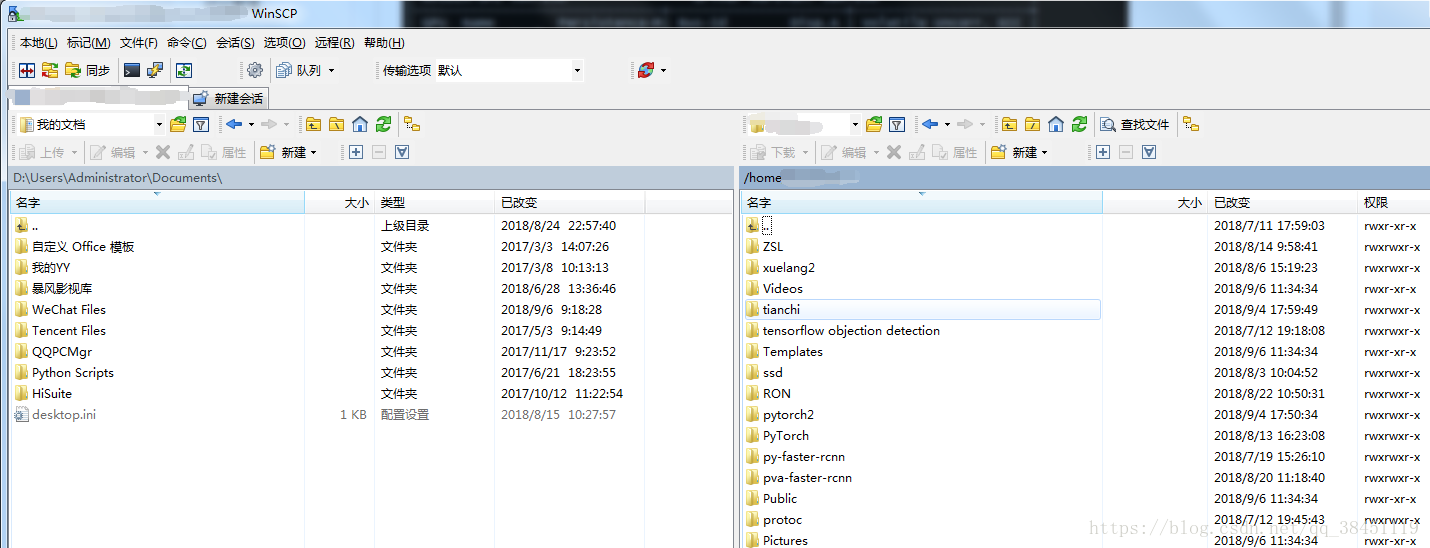
Task: Open preferences gear icon
Action: 255,70
